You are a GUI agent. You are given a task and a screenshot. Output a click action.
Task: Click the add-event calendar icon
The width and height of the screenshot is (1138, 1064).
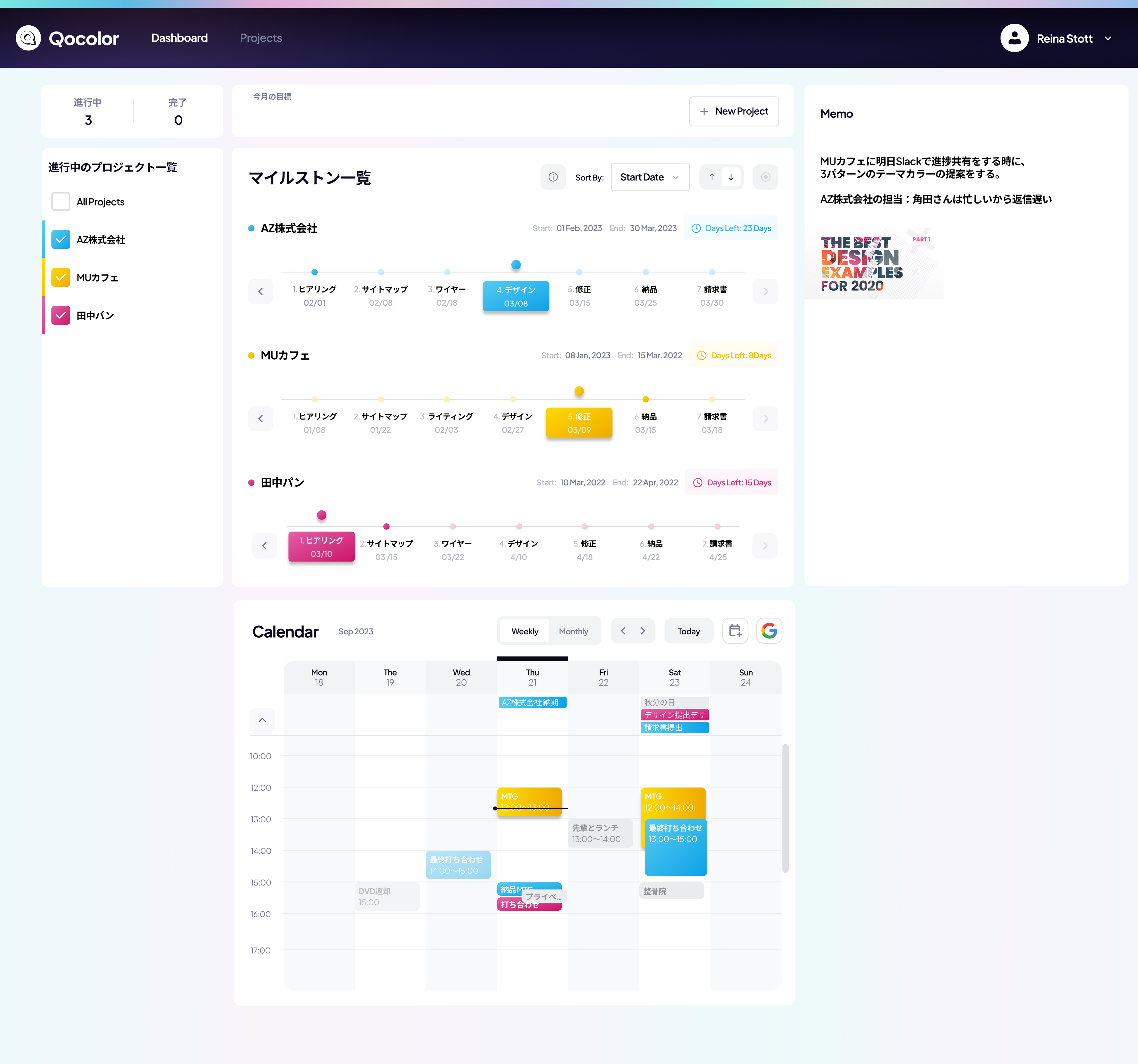[735, 631]
